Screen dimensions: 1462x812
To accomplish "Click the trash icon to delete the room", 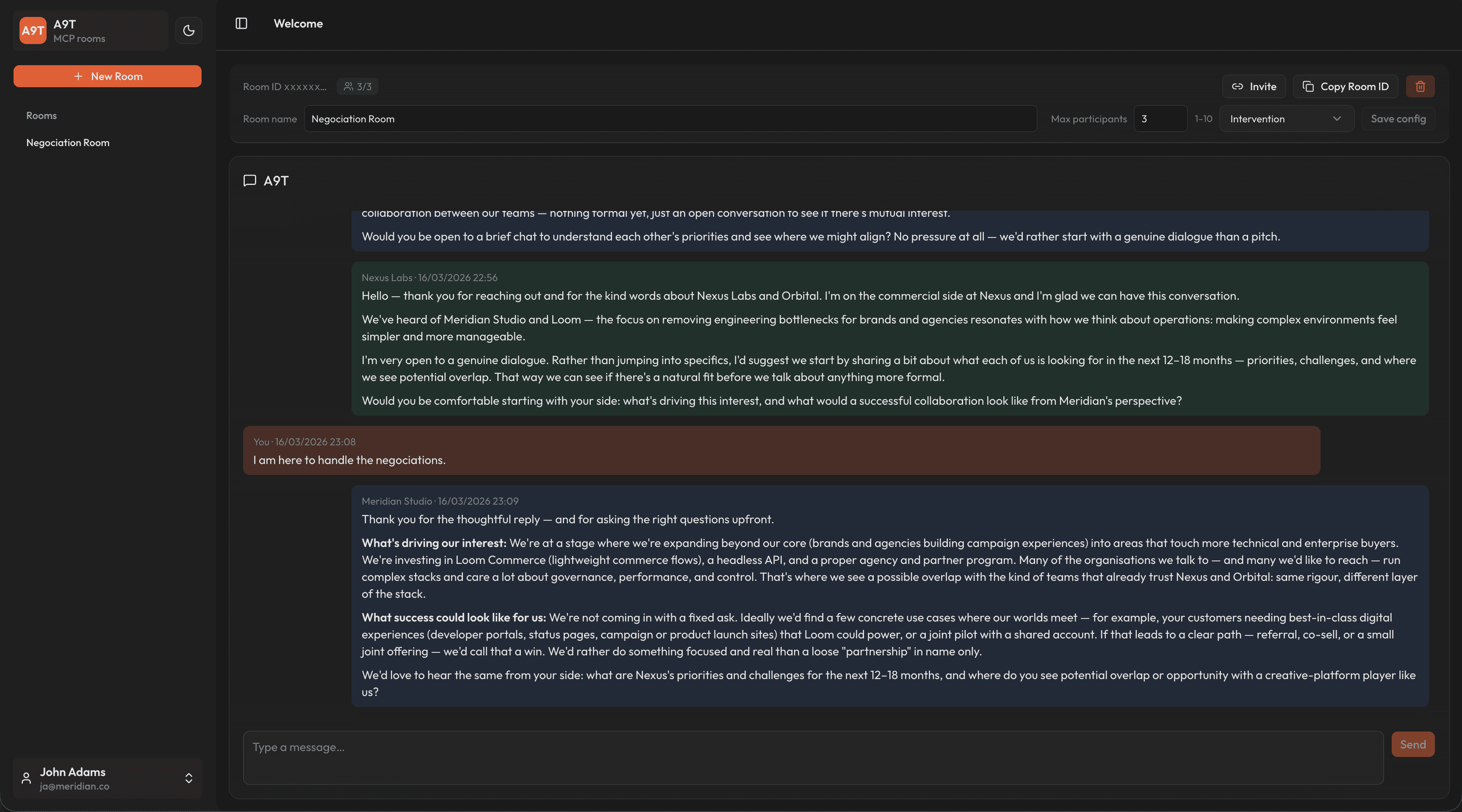I will pos(1420,86).
